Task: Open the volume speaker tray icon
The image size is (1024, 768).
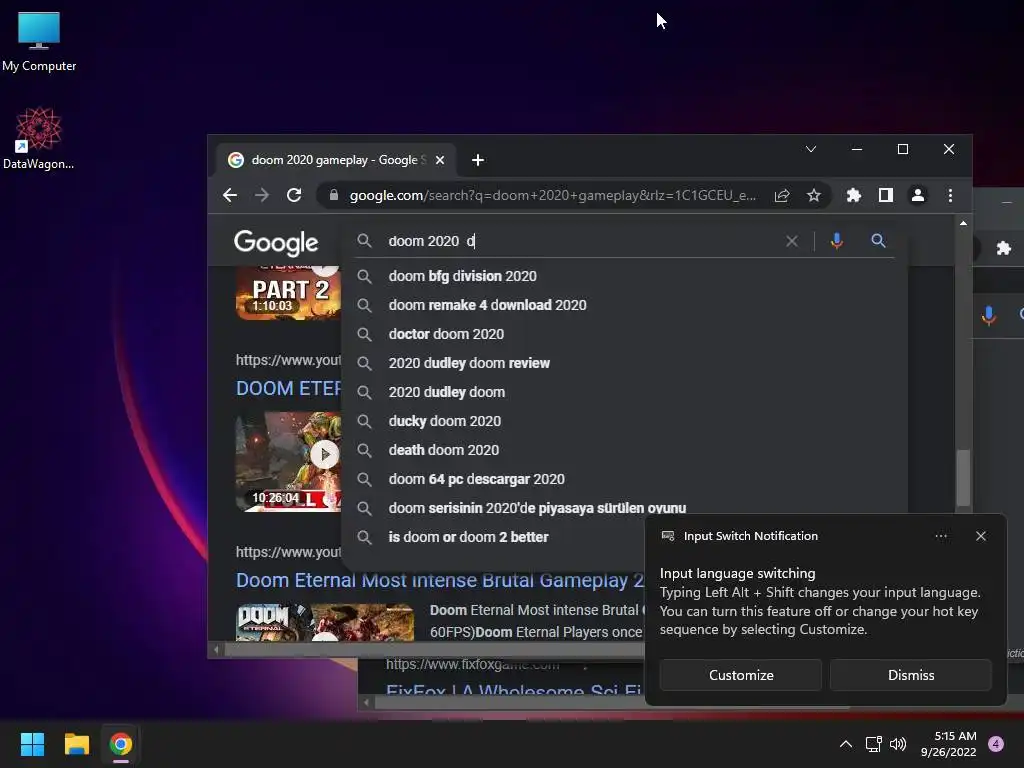Action: [898, 744]
